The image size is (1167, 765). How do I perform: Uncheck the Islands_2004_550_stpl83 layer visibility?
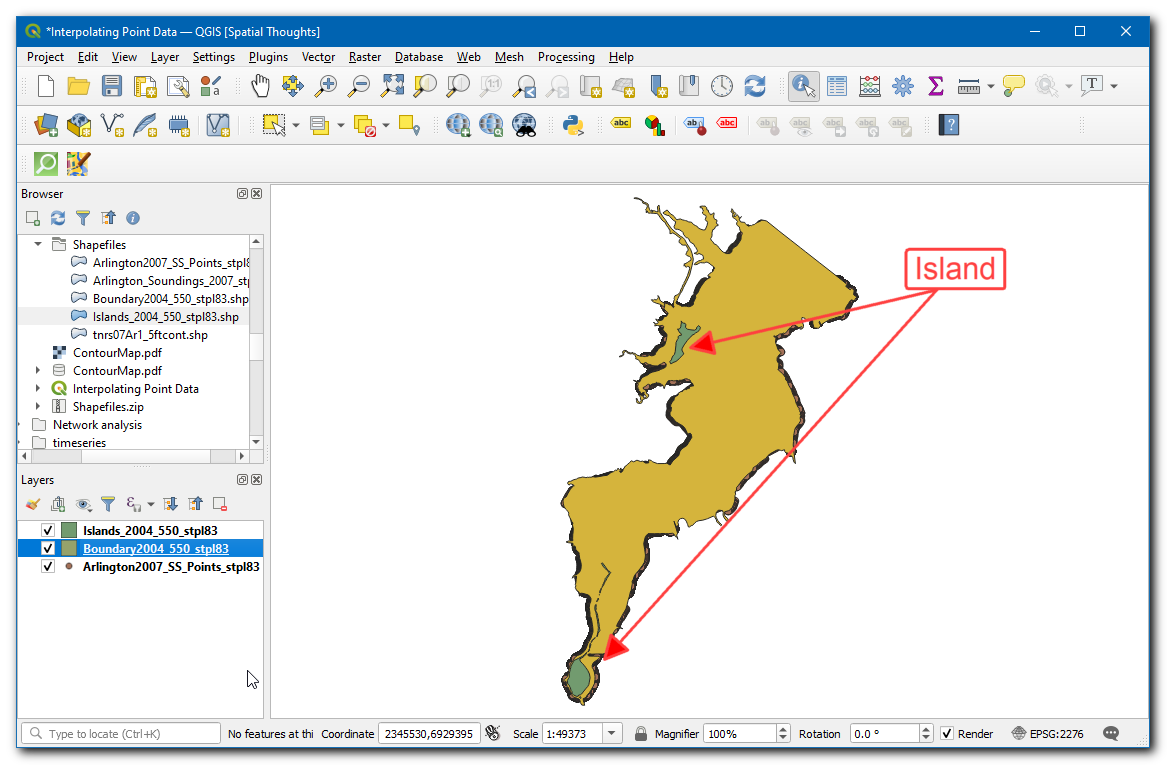pos(47,531)
